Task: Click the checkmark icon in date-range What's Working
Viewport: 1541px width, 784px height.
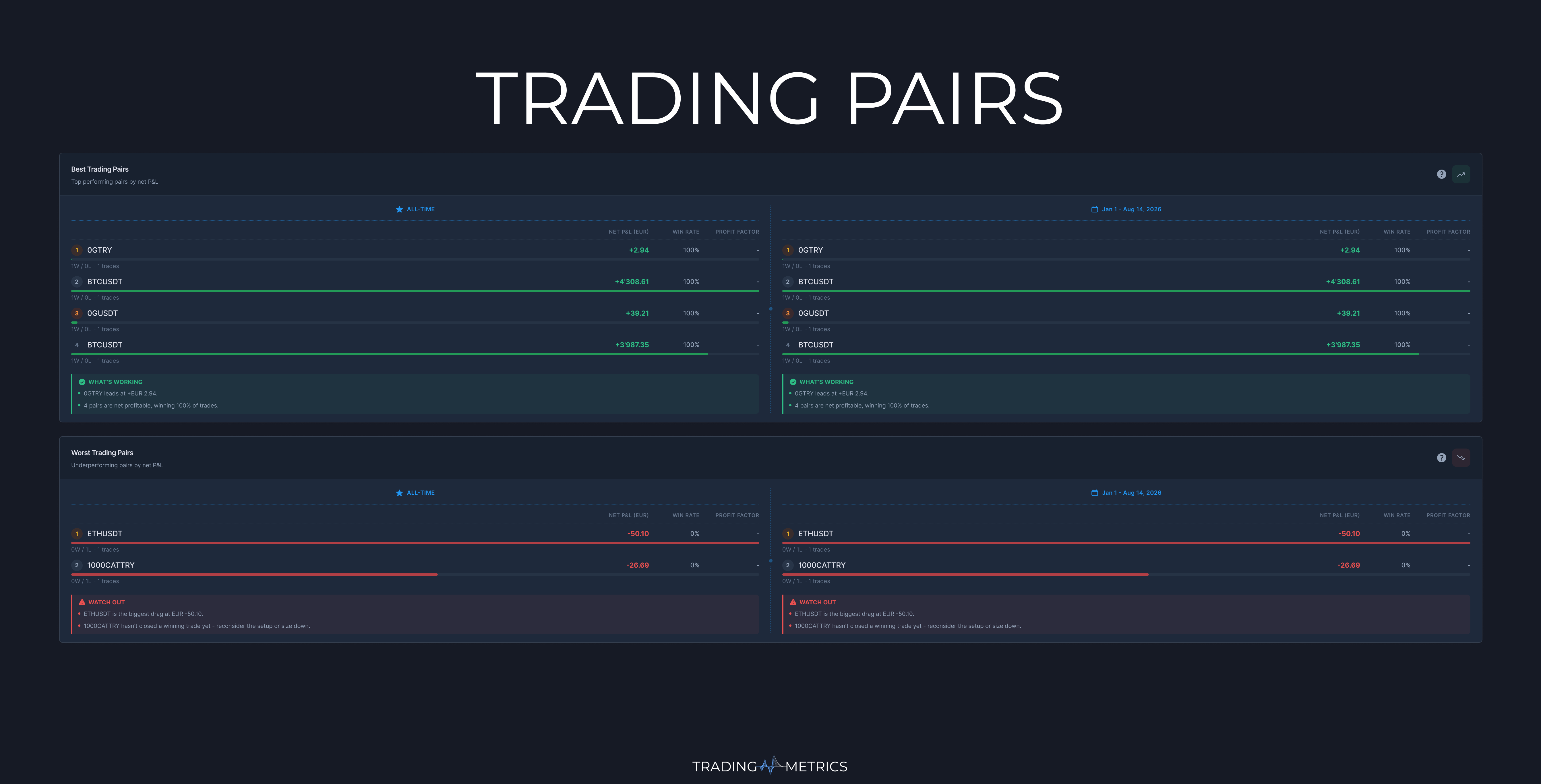Action: coord(793,382)
